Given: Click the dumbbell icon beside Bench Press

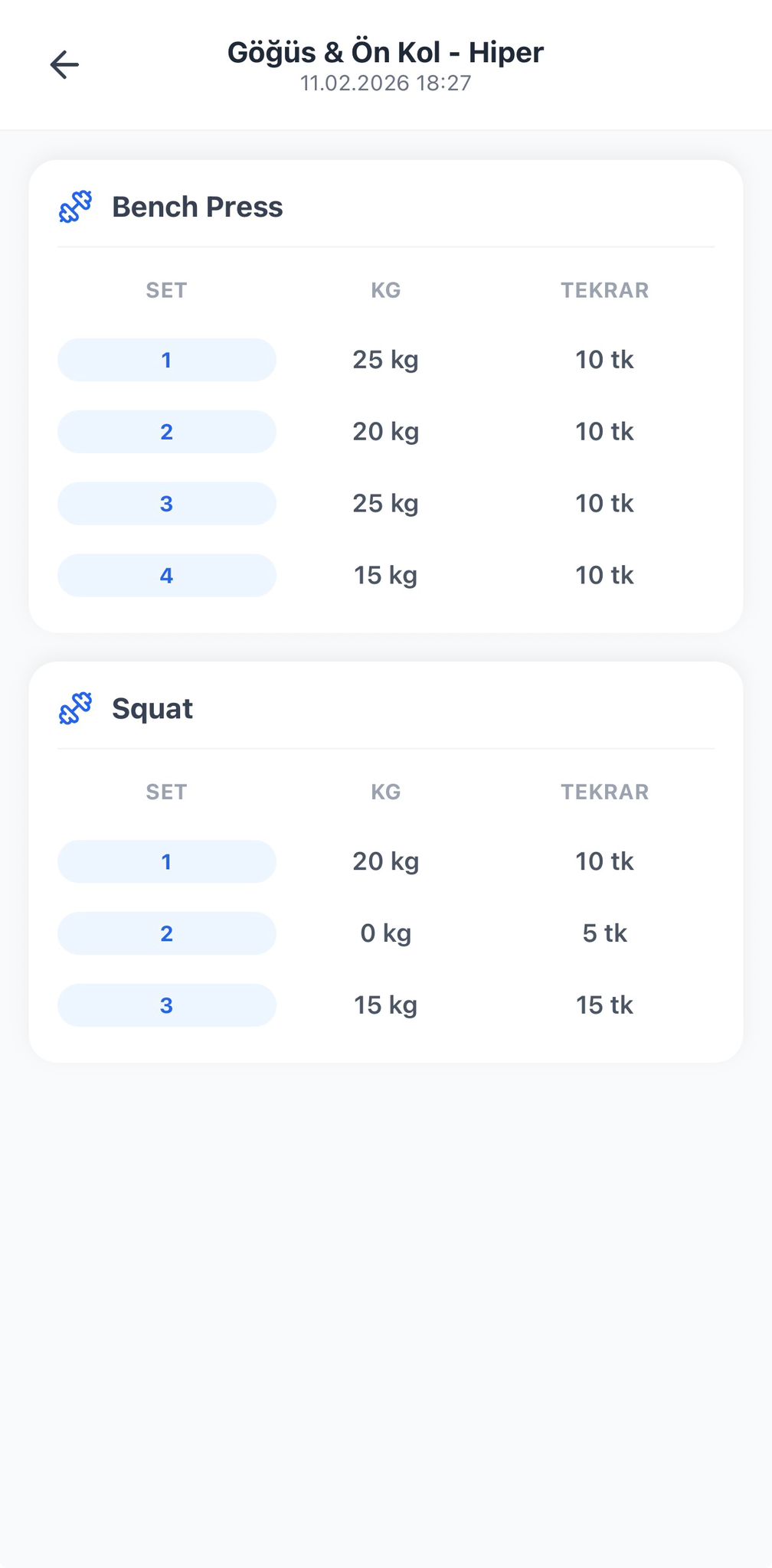Looking at the screenshot, I should [x=76, y=207].
